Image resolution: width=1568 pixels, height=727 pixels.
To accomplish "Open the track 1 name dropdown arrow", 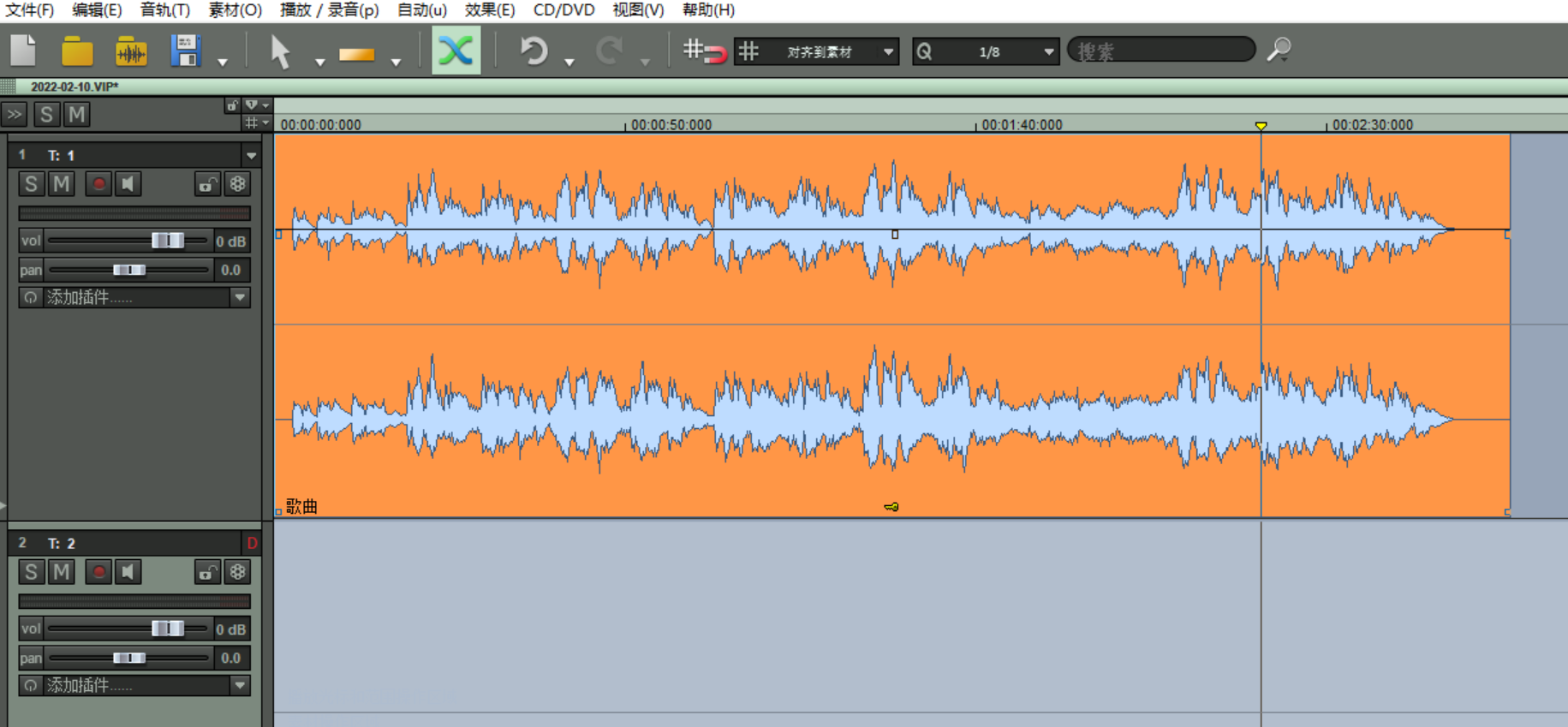I will 251,156.
